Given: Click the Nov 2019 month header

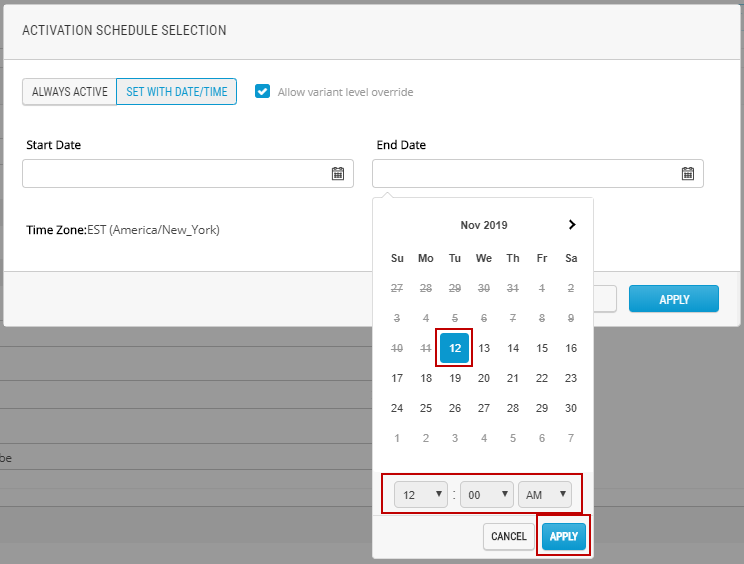Looking at the screenshot, I should tap(484, 225).
